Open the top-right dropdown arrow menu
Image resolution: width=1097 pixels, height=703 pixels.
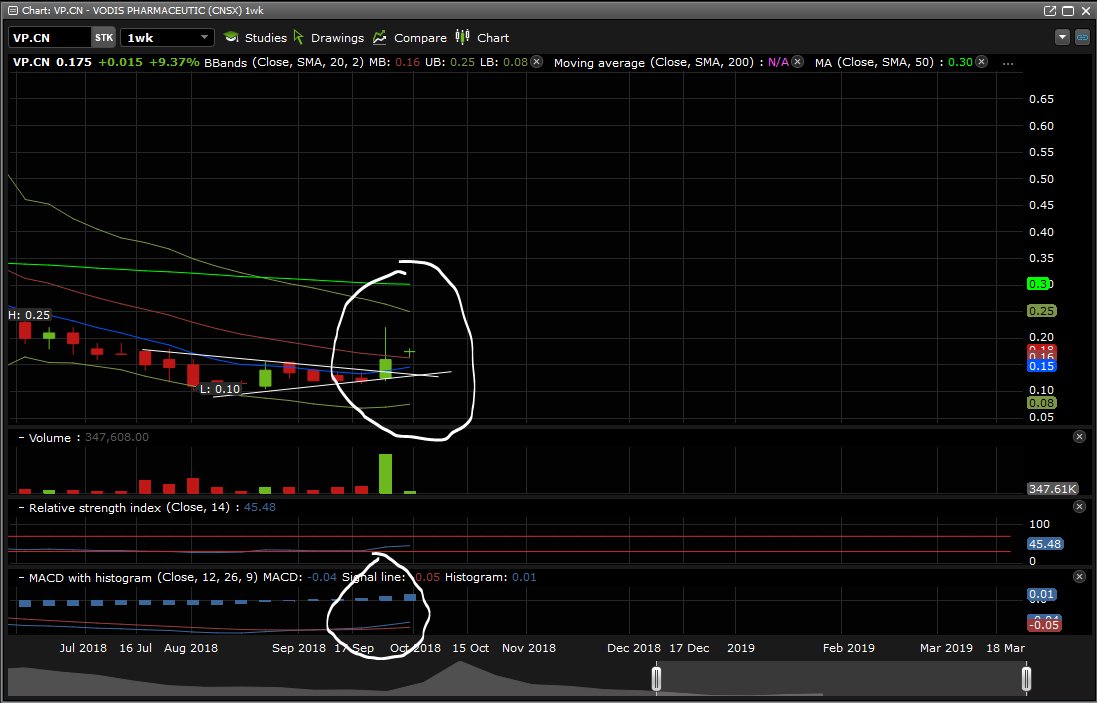click(x=1062, y=38)
